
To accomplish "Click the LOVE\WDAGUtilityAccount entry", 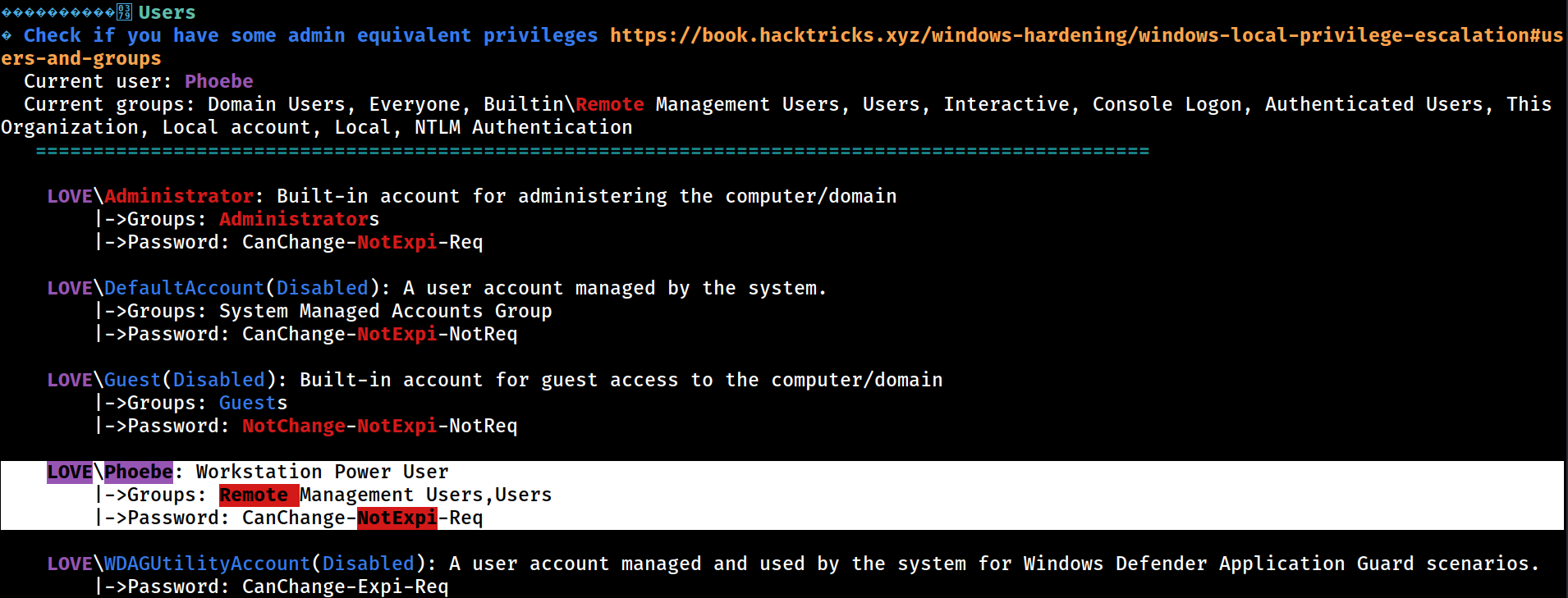I will tap(179, 564).
